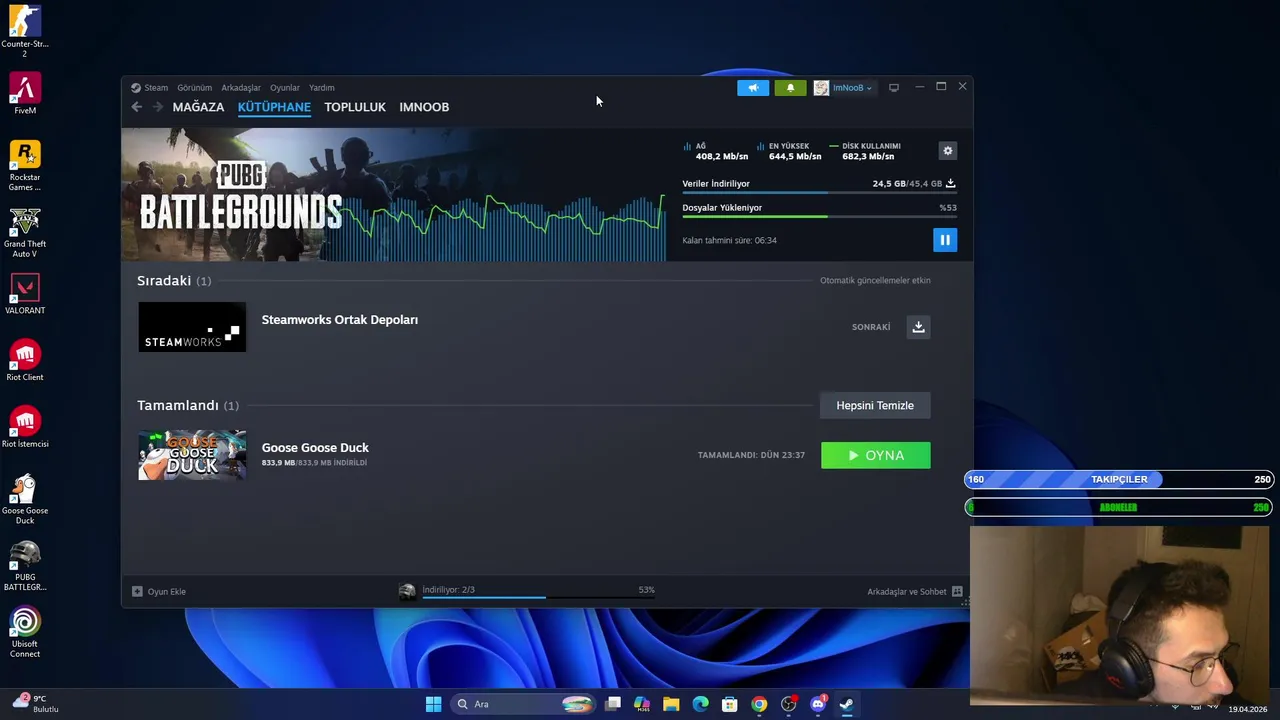The height and width of the screenshot is (720, 1280).
Task: Open the Görünüm menu
Action: [x=195, y=88]
